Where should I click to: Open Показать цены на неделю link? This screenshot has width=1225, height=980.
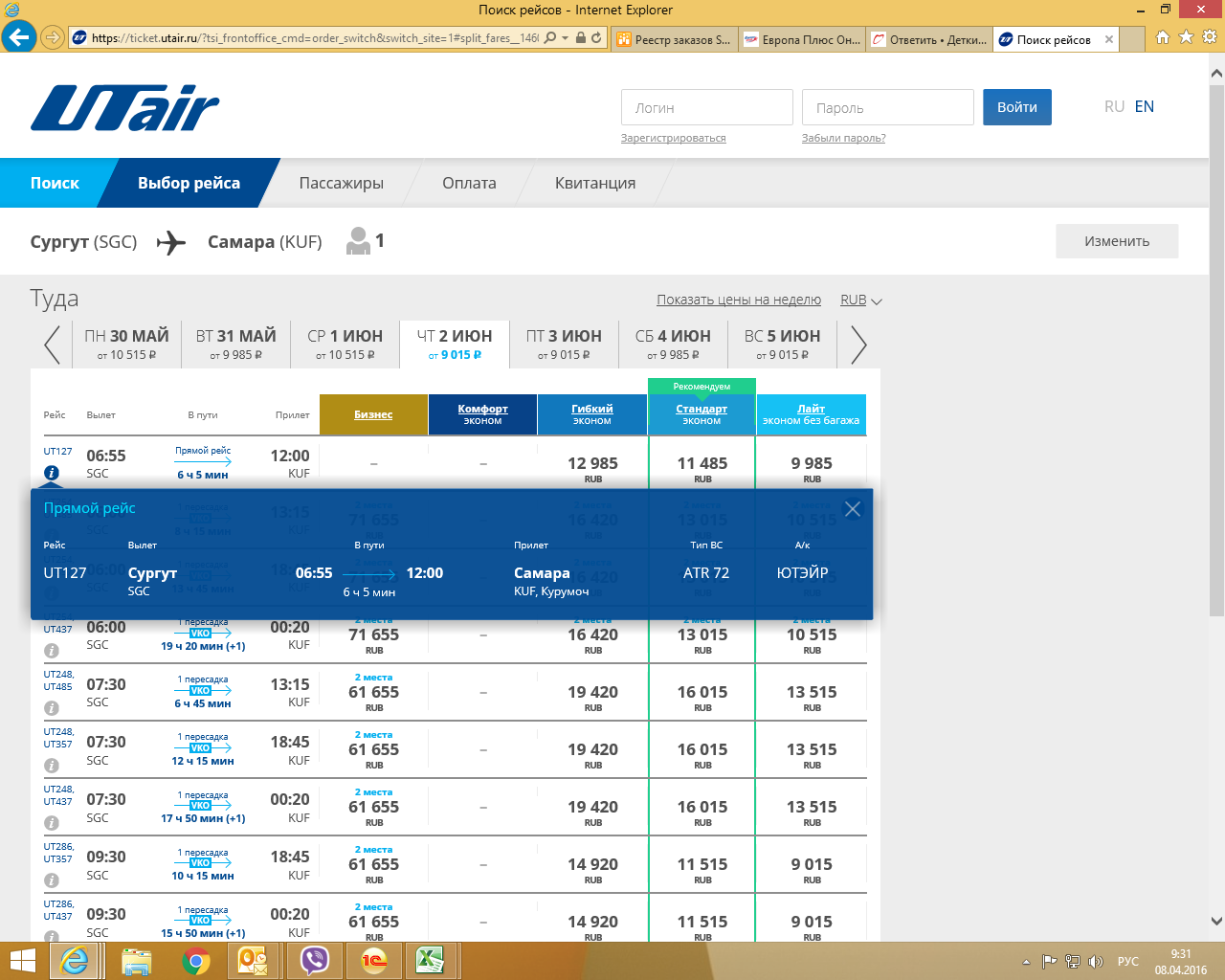click(x=738, y=301)
